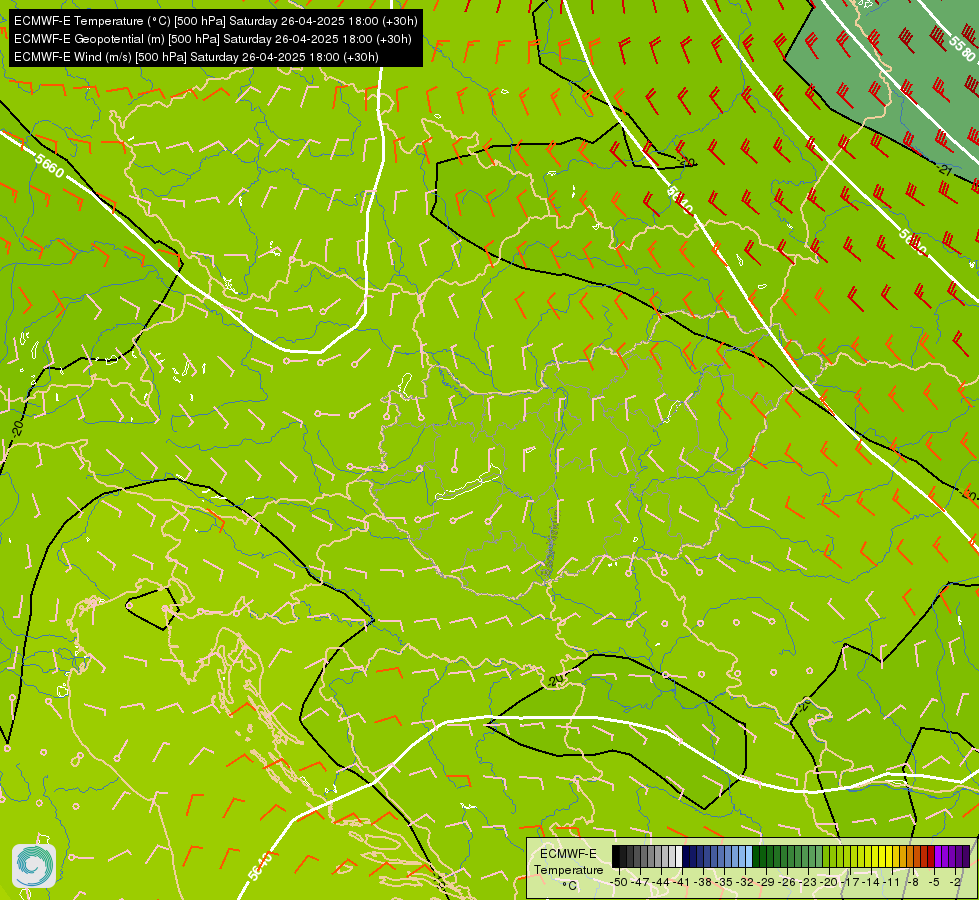Click the -21 isotherm contour label
979x900 pixels.
(x=944, y=169)
